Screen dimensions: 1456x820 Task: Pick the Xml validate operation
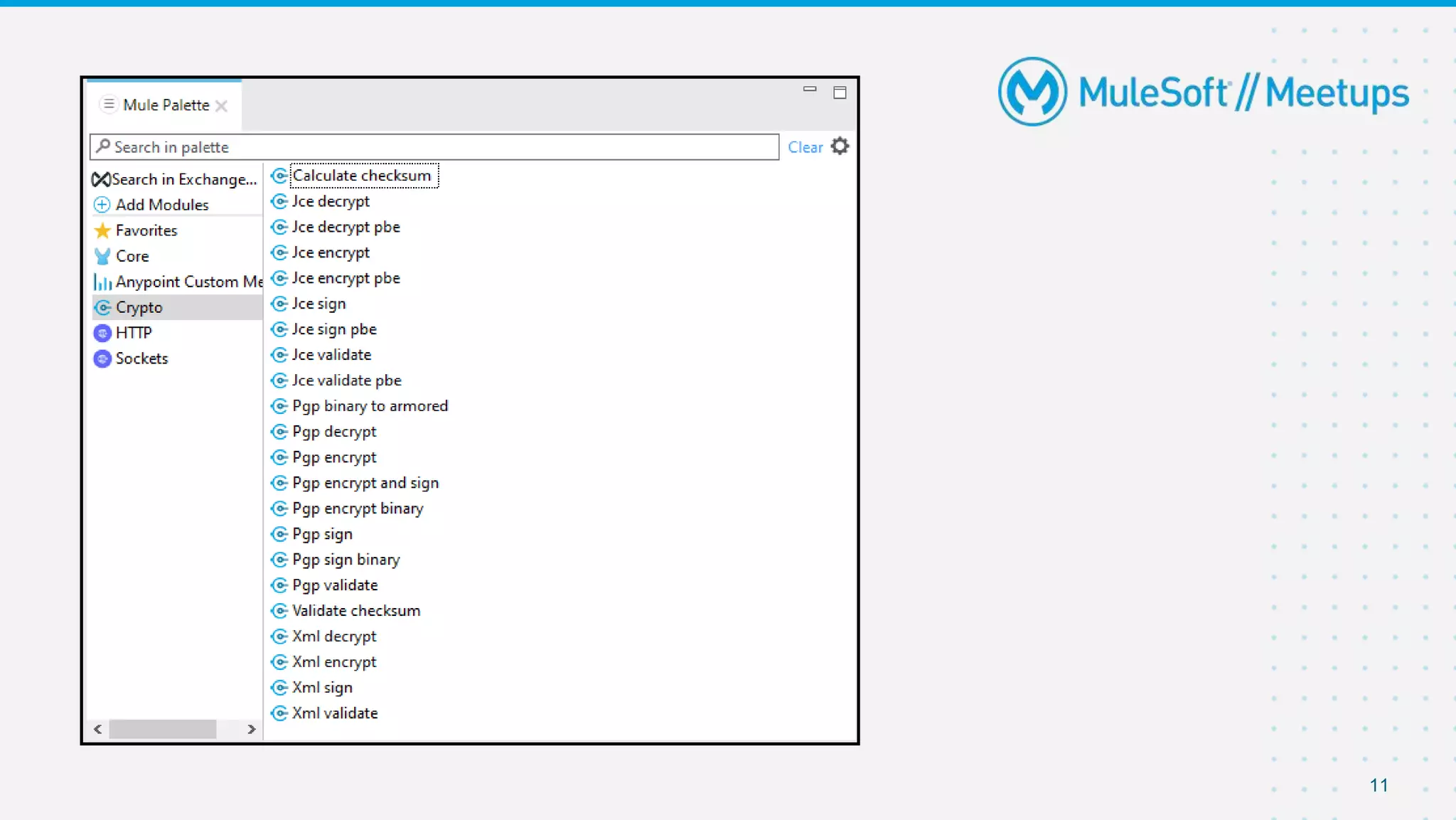(334, 713)
